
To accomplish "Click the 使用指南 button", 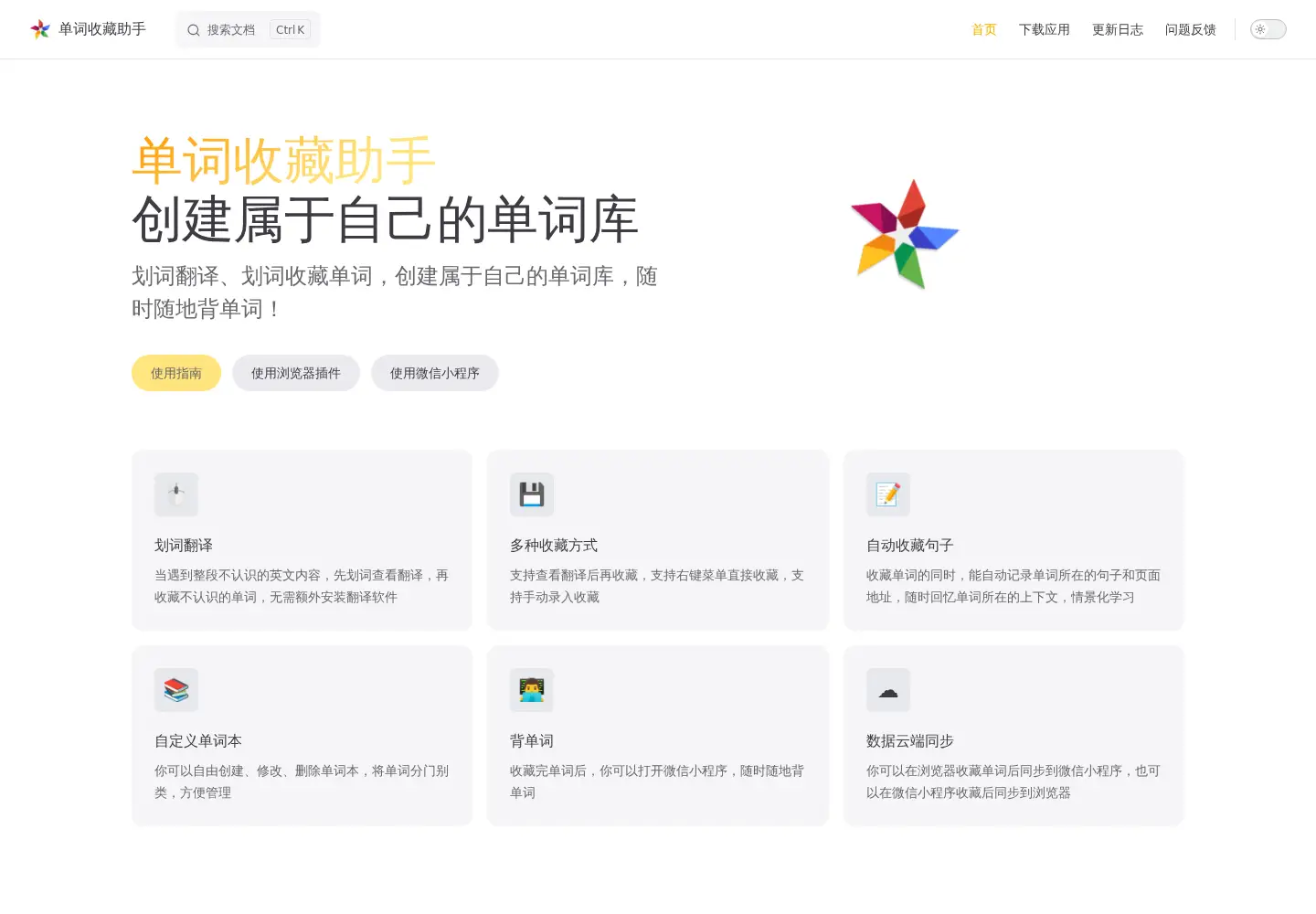I will [x=176, y=373].
